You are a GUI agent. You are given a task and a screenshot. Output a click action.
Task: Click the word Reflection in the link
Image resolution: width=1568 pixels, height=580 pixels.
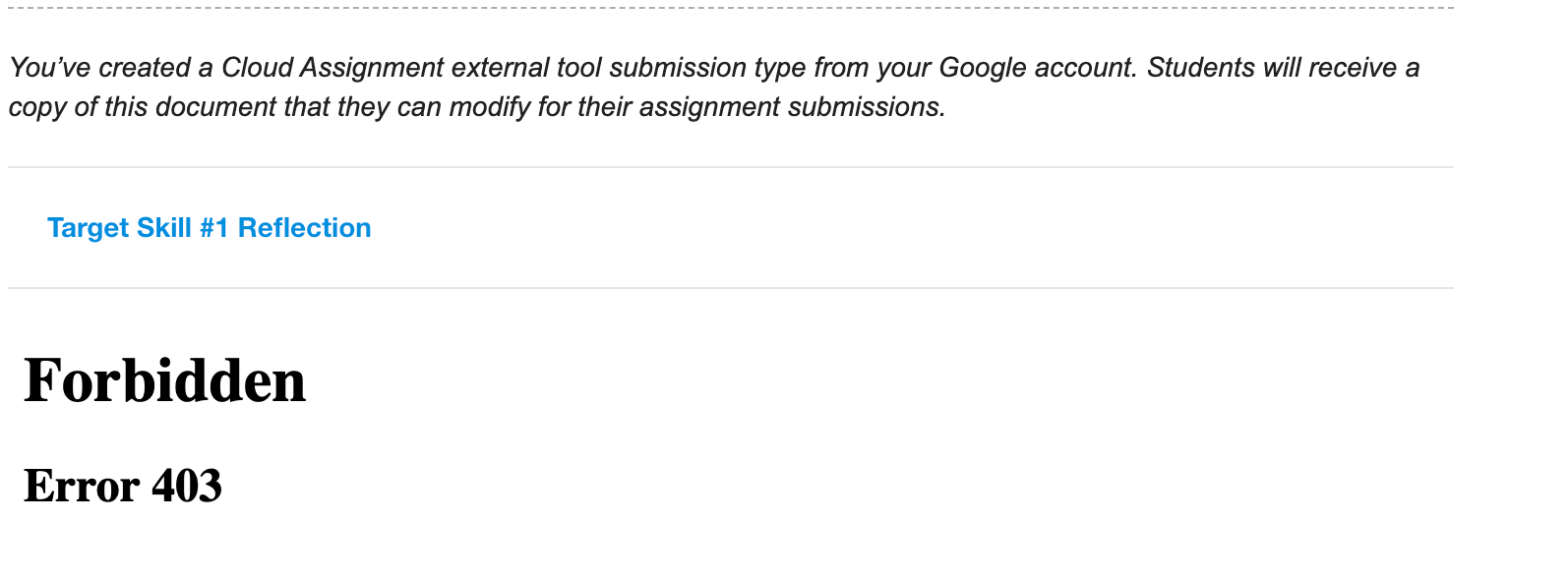pos(304,228)
